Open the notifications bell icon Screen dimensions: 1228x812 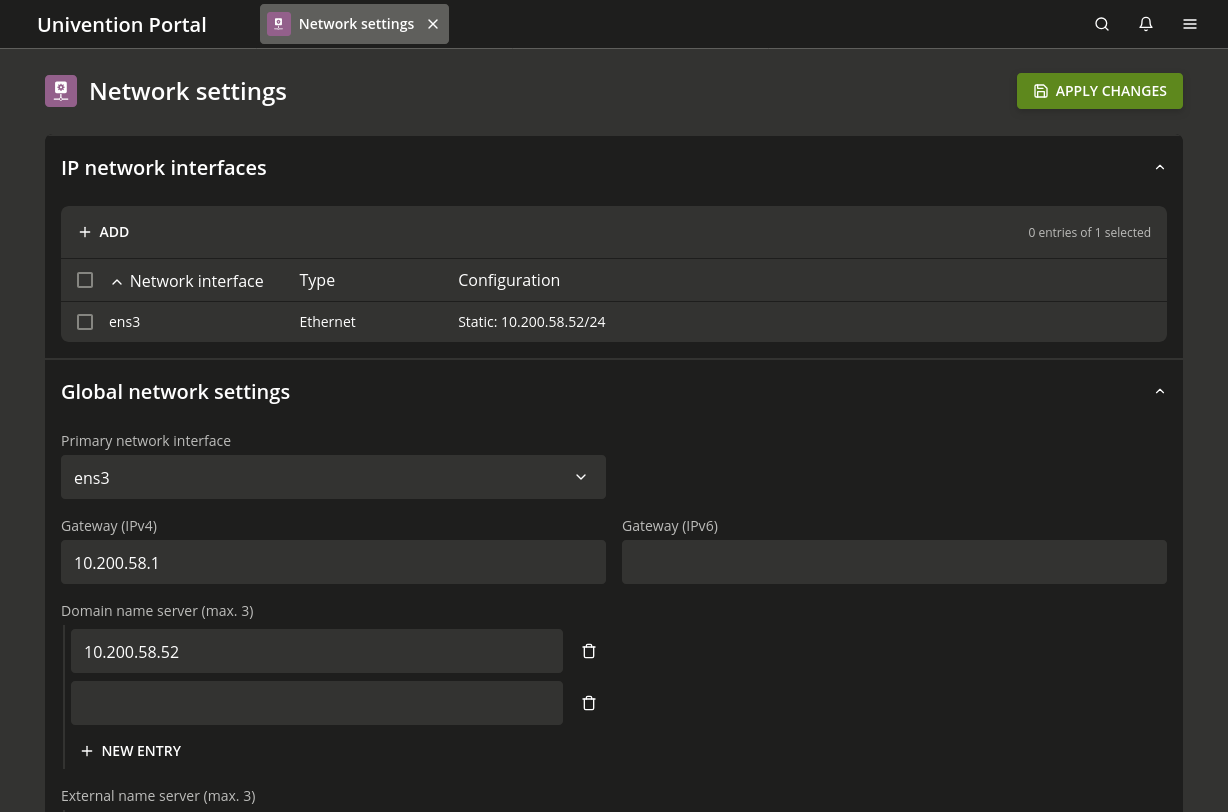point(1146,24)
